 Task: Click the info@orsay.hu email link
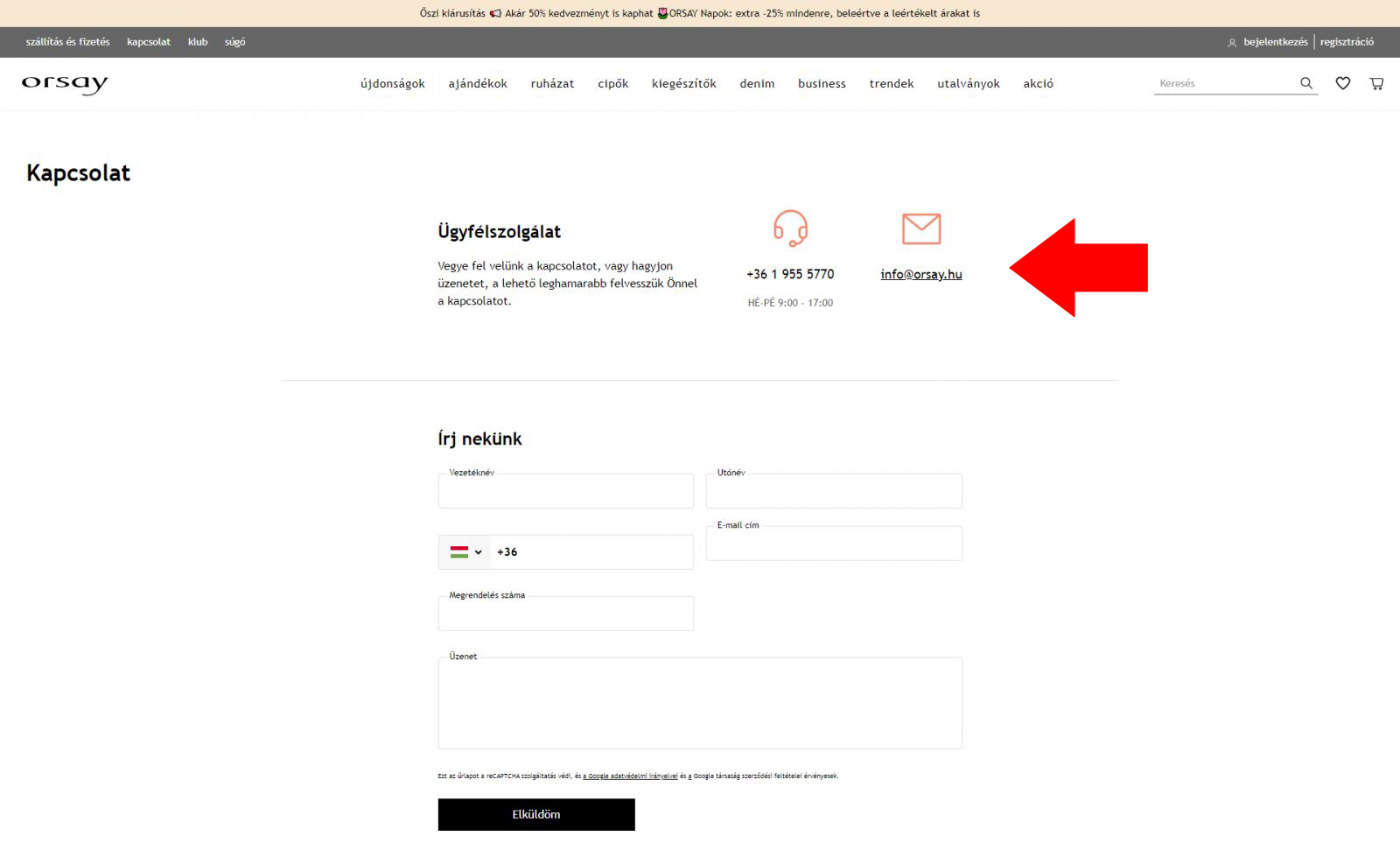click(x=921, y=274)
